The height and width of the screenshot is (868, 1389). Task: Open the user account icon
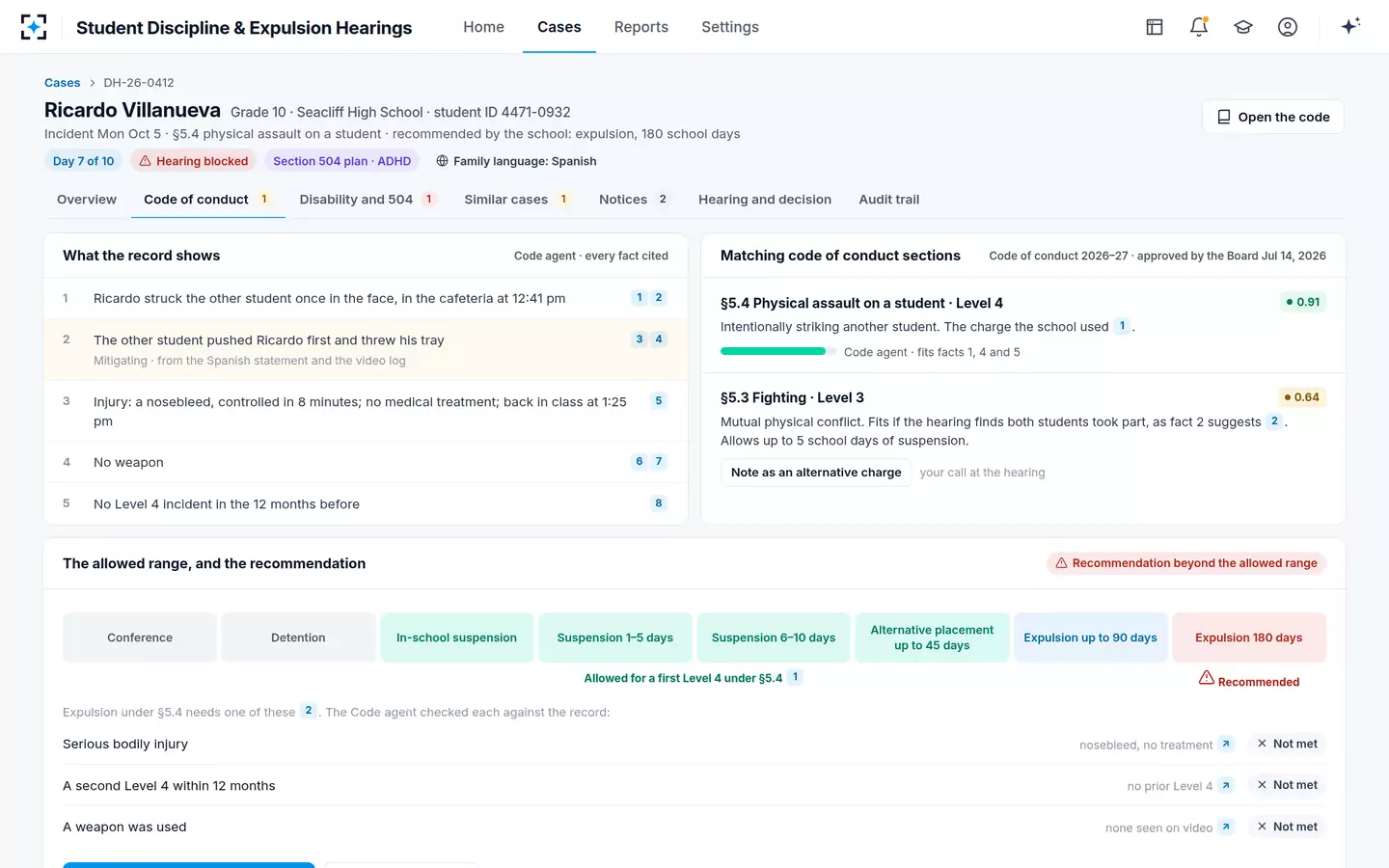point(1288,27)
